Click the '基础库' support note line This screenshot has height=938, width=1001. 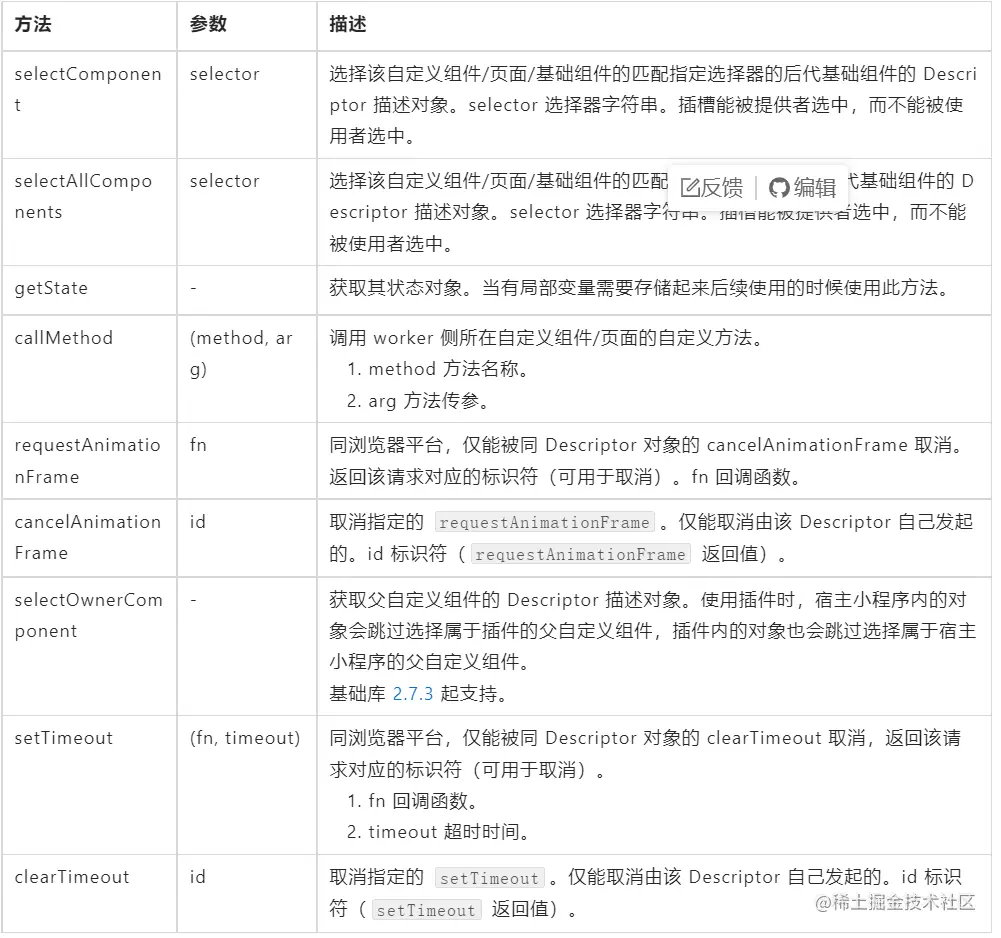pos(419,693)
